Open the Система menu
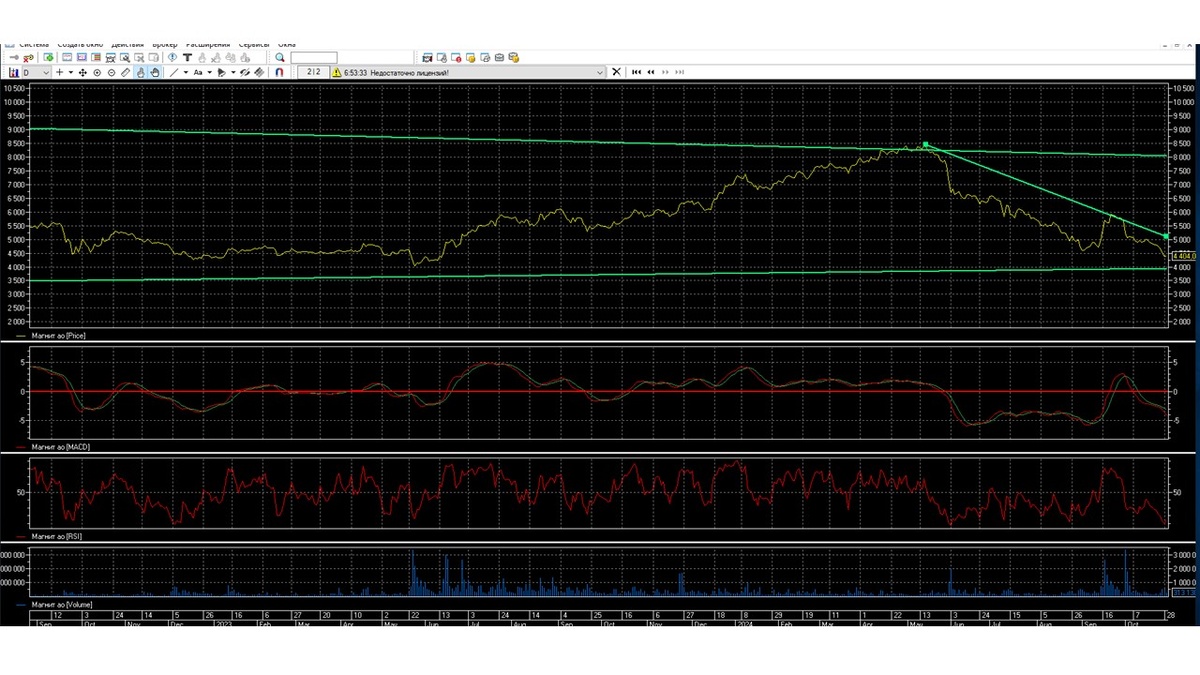This screenshot has width=1200, height=675. coord(34,45)
